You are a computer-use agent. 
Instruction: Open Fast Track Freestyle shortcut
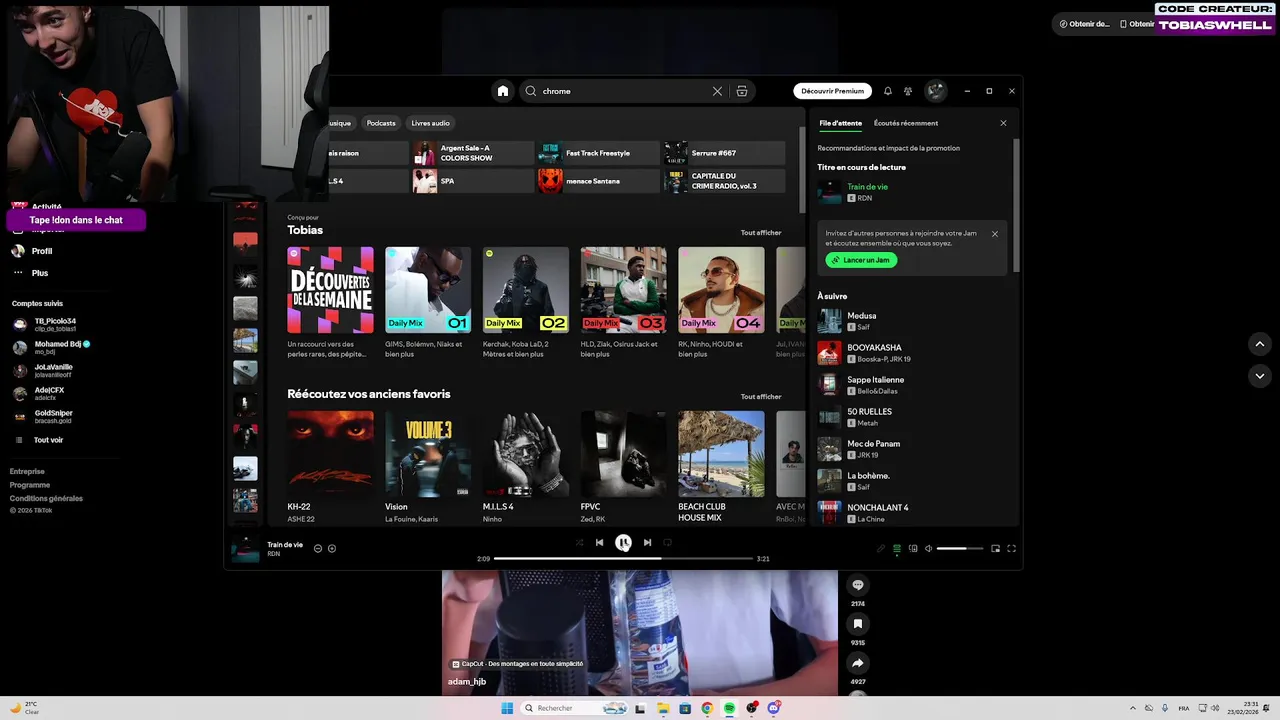coord(597,153)
